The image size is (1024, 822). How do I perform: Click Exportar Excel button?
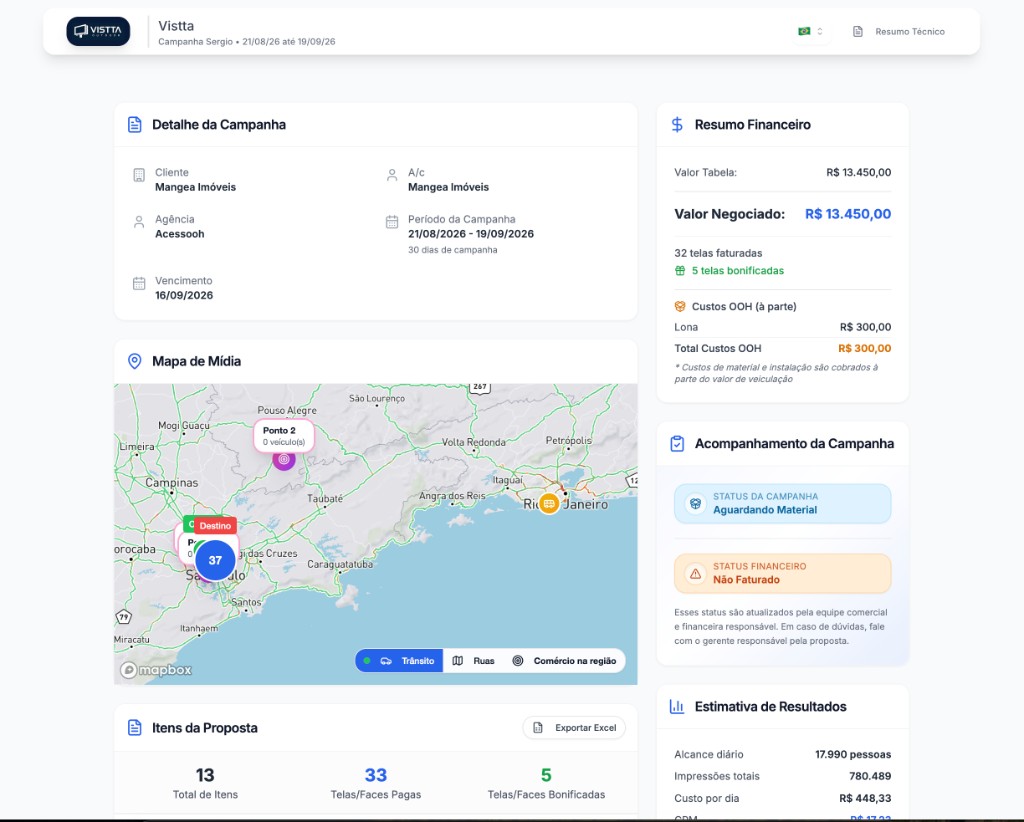pyautogui.click(x=574, y=727)
